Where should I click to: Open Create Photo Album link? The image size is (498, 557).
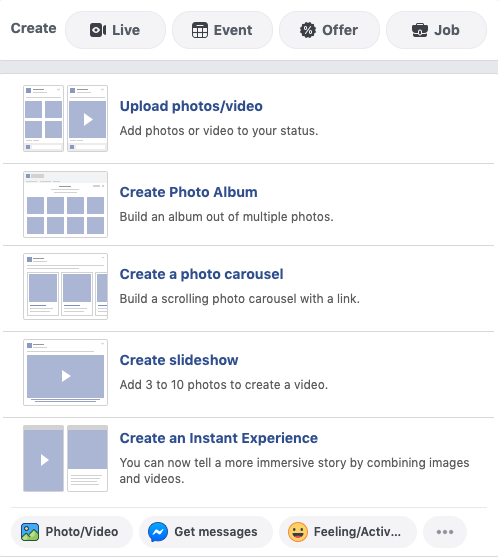click(x=189, y=192)
